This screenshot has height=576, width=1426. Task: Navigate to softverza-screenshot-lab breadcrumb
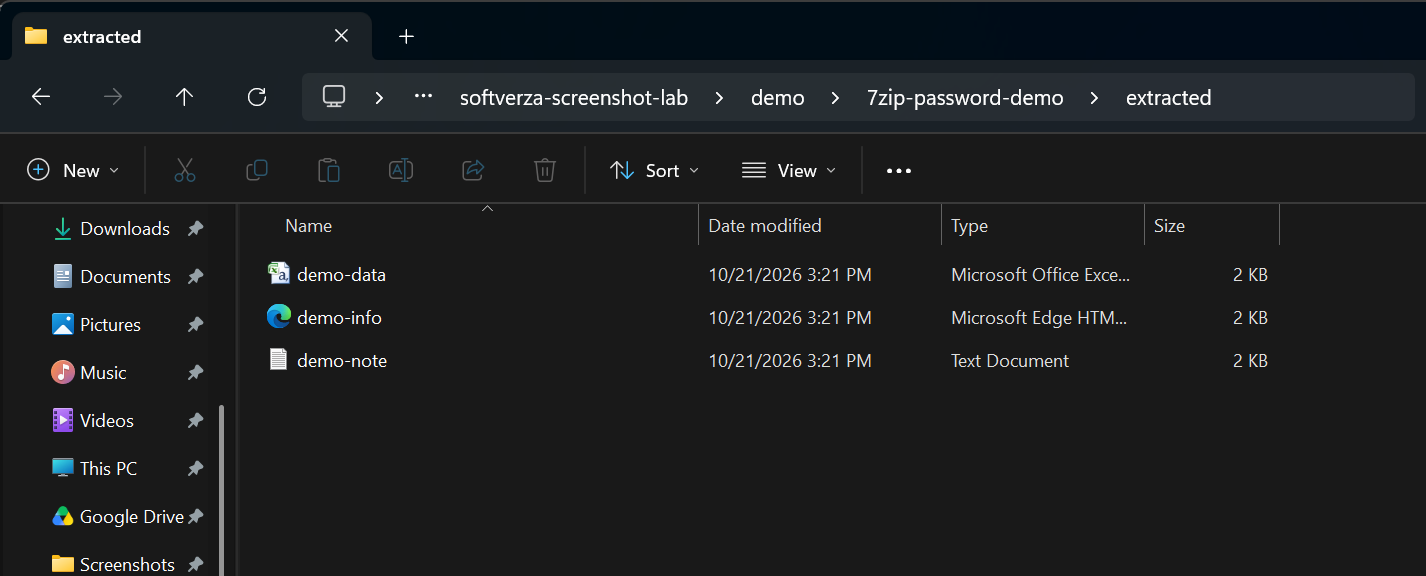tap(574, 98)
